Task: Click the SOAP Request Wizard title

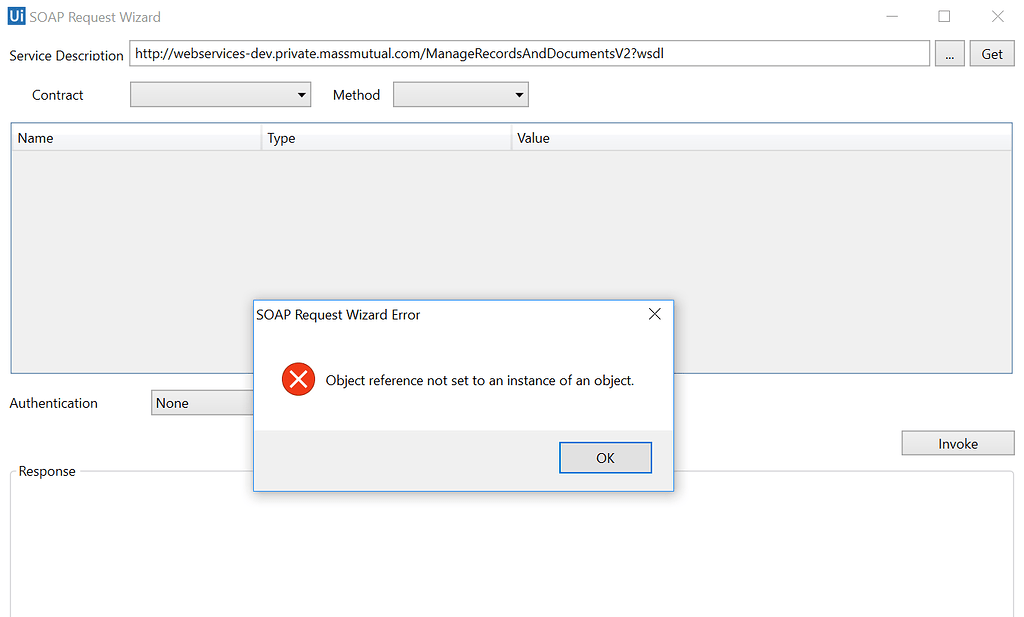Action: point(96,16)
